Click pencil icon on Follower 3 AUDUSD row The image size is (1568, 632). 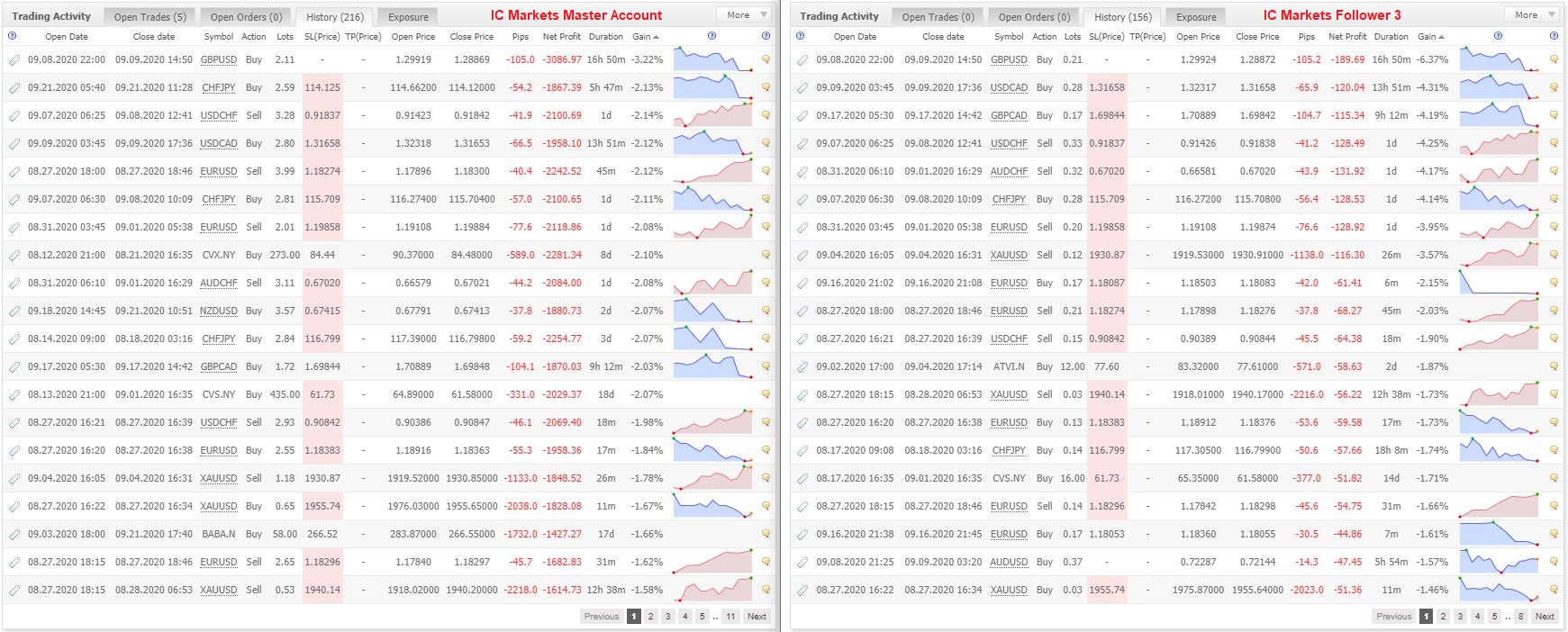pyautogui.click(x=802, y=563)
